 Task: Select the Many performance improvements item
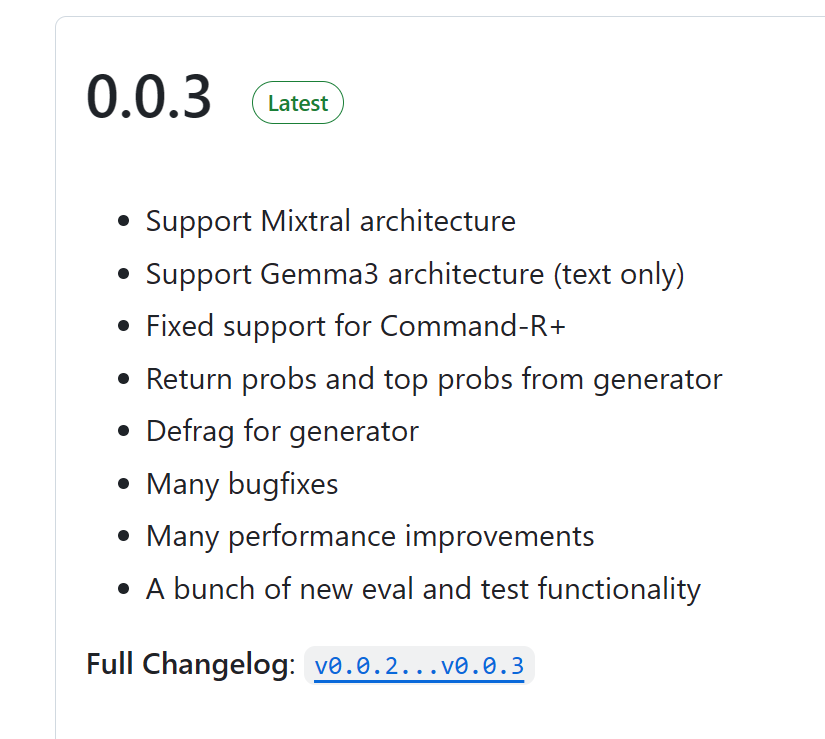tap(370, 536)
